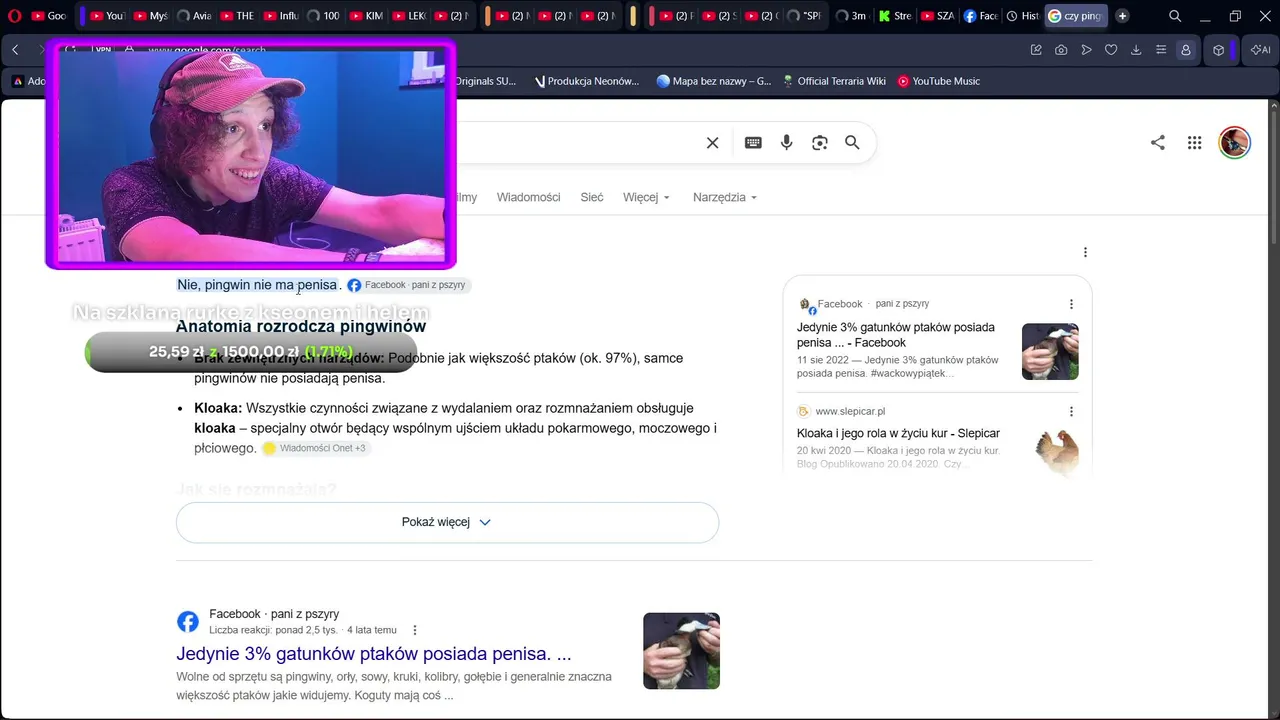Add page to bookmarks with the heart icon

(x=1111, y=50)
